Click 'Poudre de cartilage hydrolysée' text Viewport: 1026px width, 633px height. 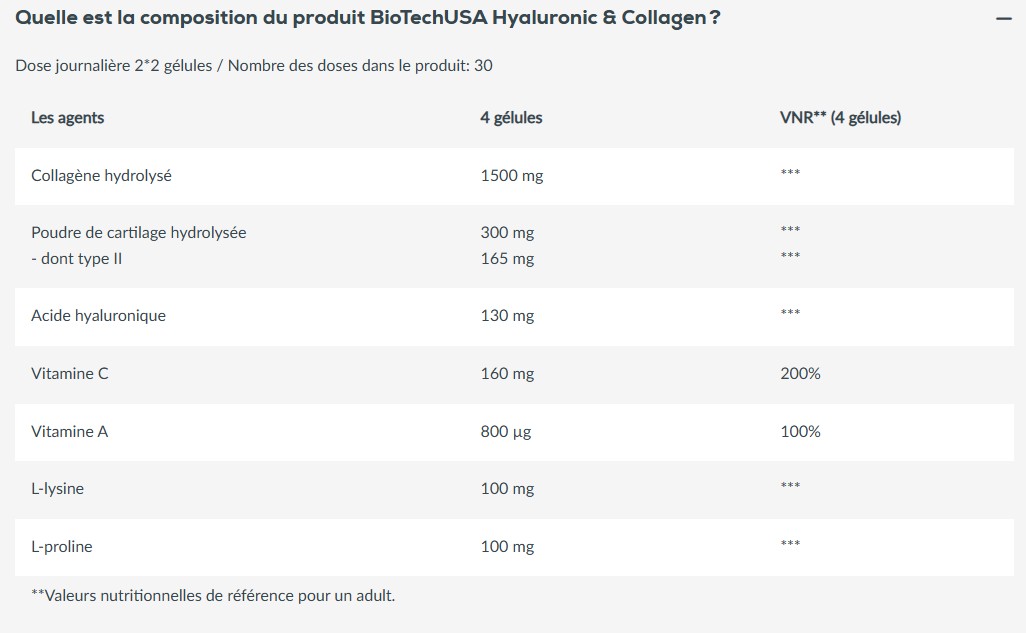tap(138, 233)
